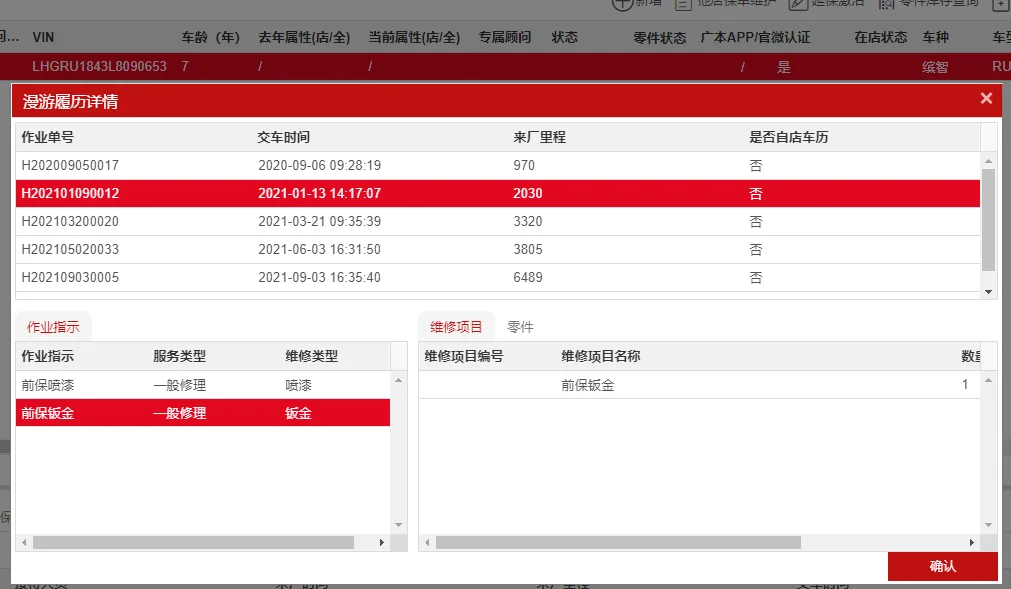Click 作业指示 table scroll-left arrow
The height and width of the screenshot is (589, 1011).
click(x=25, y=543)
